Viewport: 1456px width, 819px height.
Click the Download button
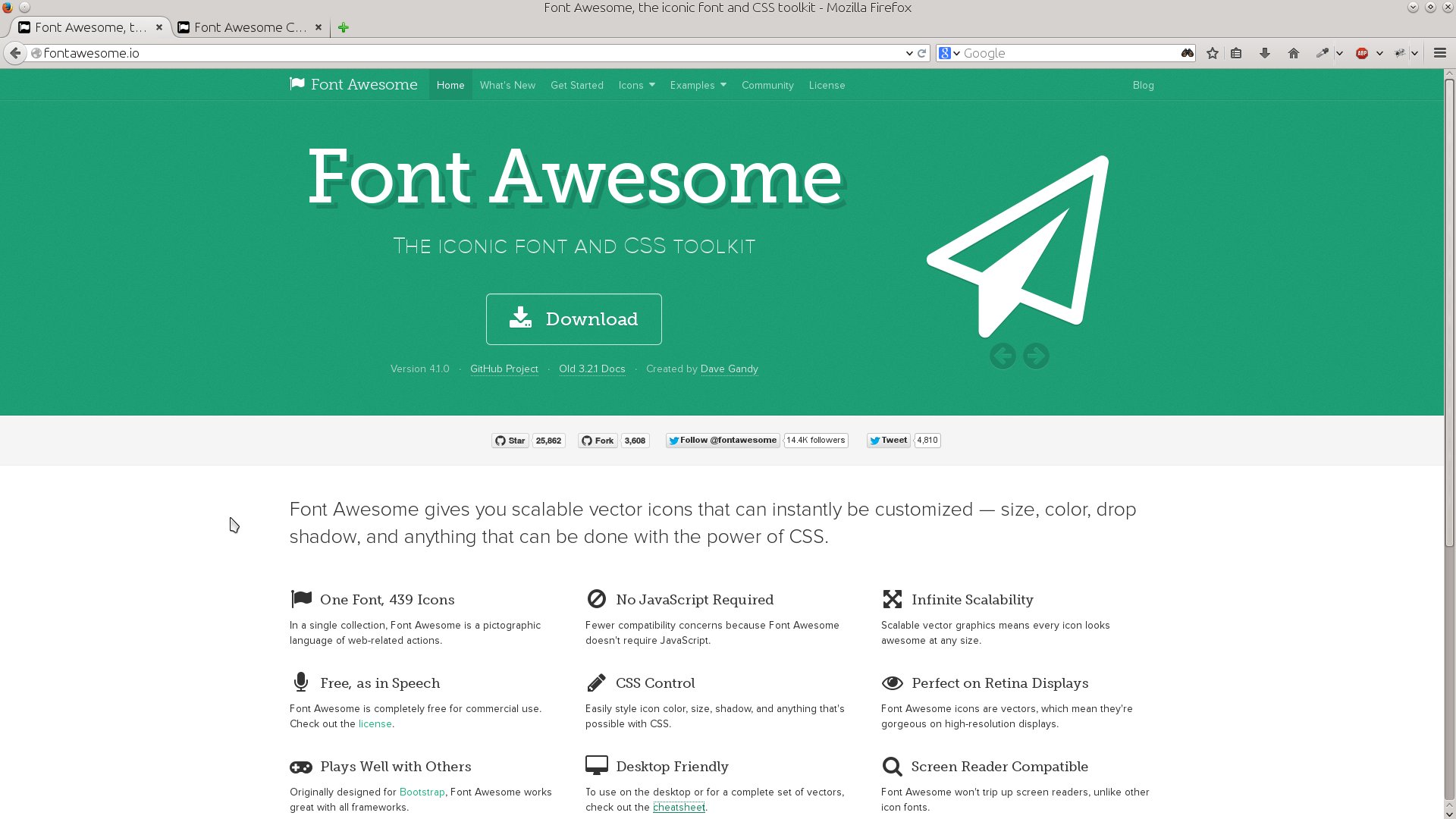574,319
